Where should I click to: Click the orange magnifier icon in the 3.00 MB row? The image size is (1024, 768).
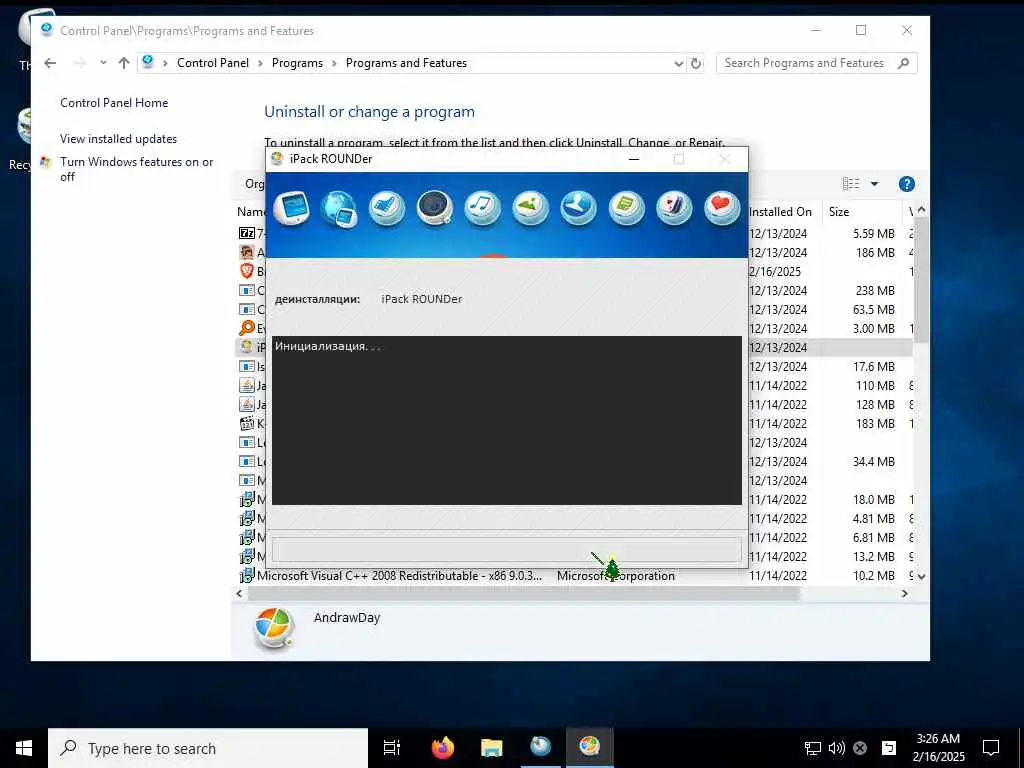[247, 328]
